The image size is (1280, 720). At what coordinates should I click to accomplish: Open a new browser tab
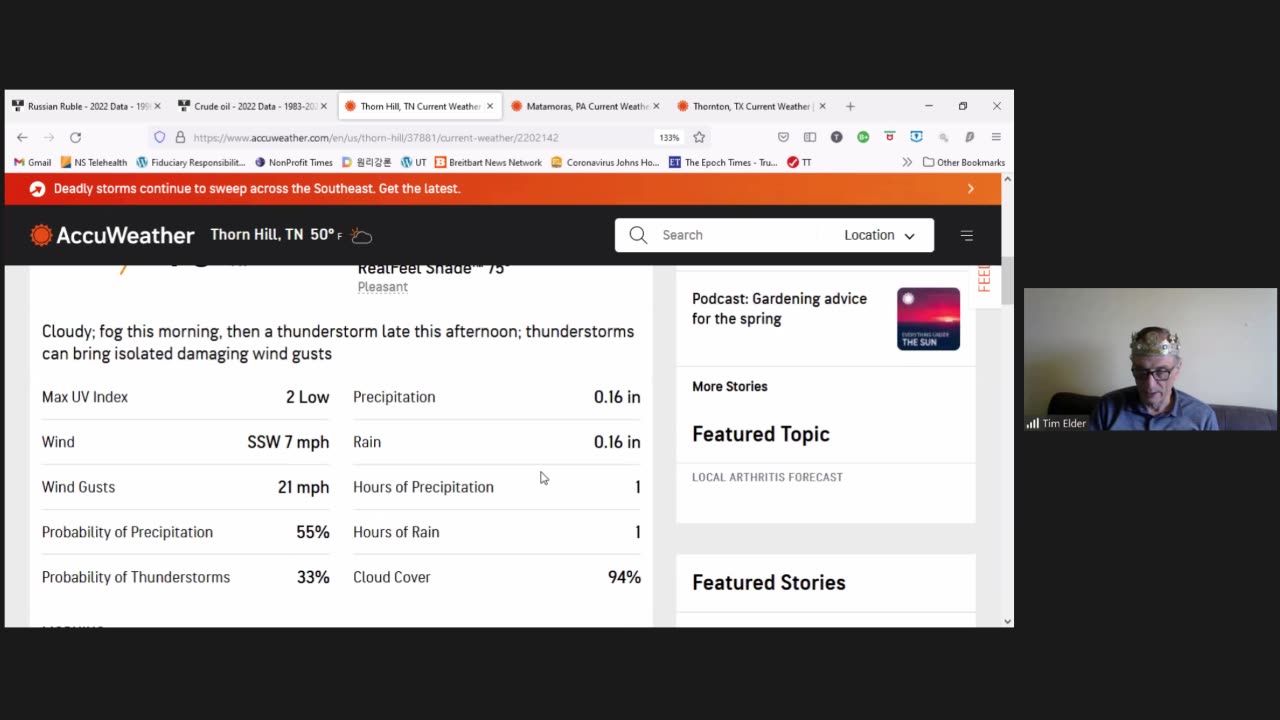(x=850, y=106)
